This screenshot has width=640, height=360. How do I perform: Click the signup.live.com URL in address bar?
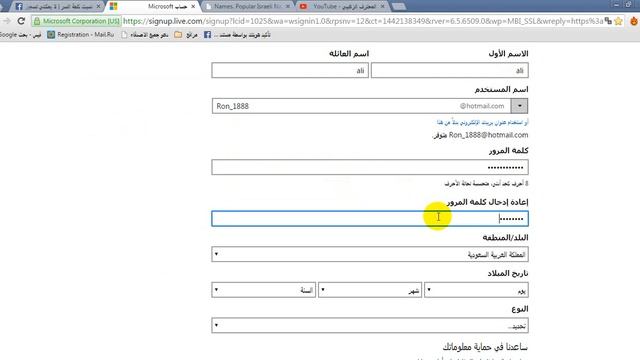click(x=362, y=21)
